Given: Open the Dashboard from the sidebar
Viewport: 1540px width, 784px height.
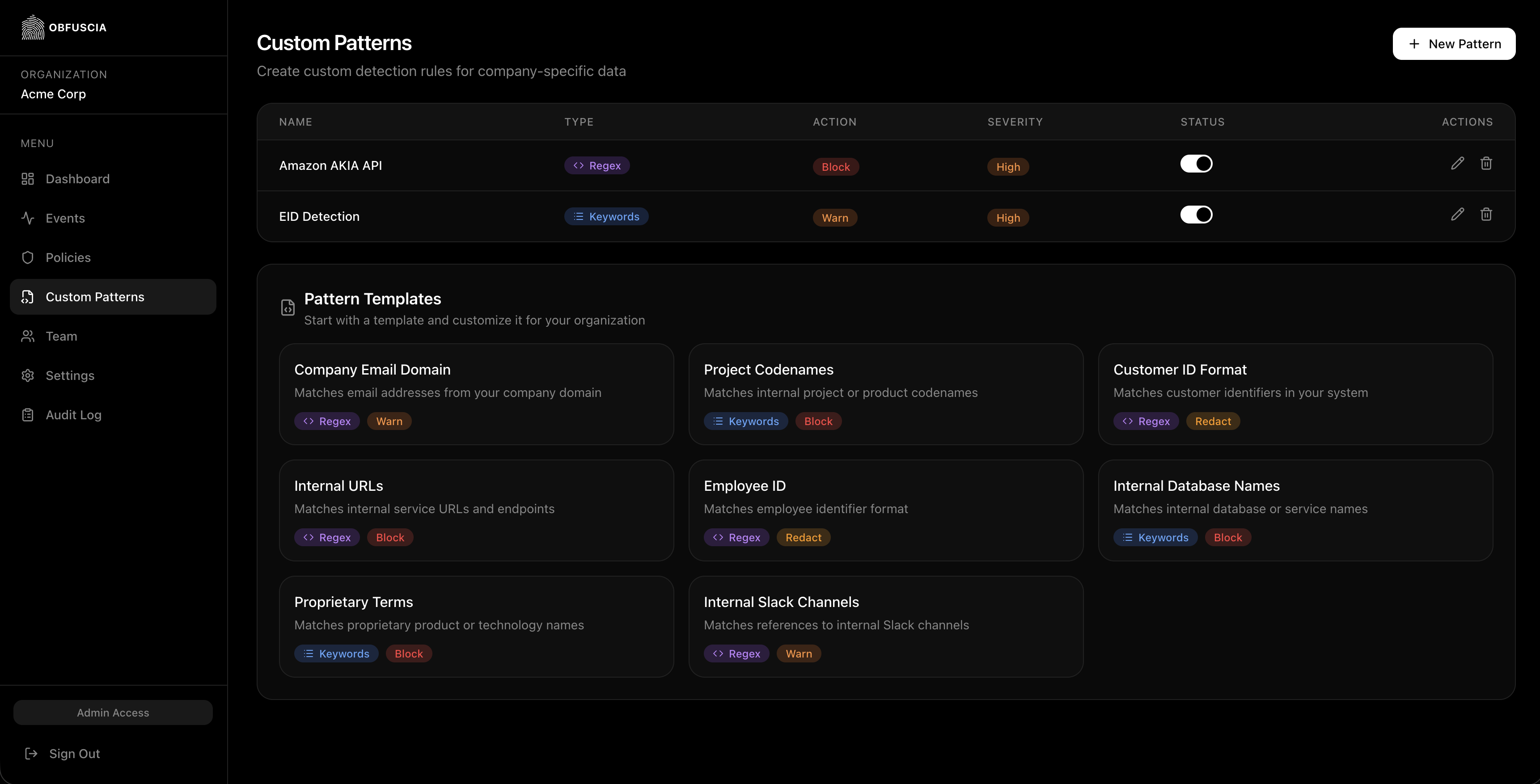Looking at the screenshot, I should coord(77,179).
